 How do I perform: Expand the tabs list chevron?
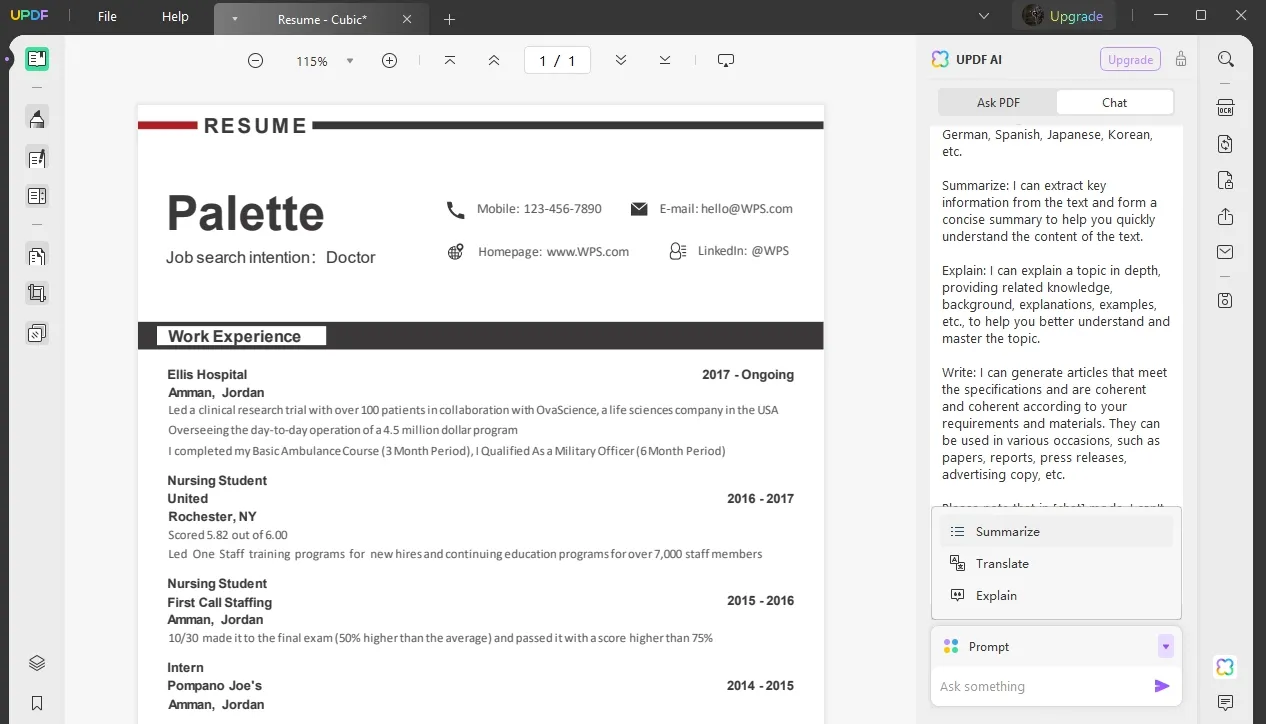(x=983, y=16)
